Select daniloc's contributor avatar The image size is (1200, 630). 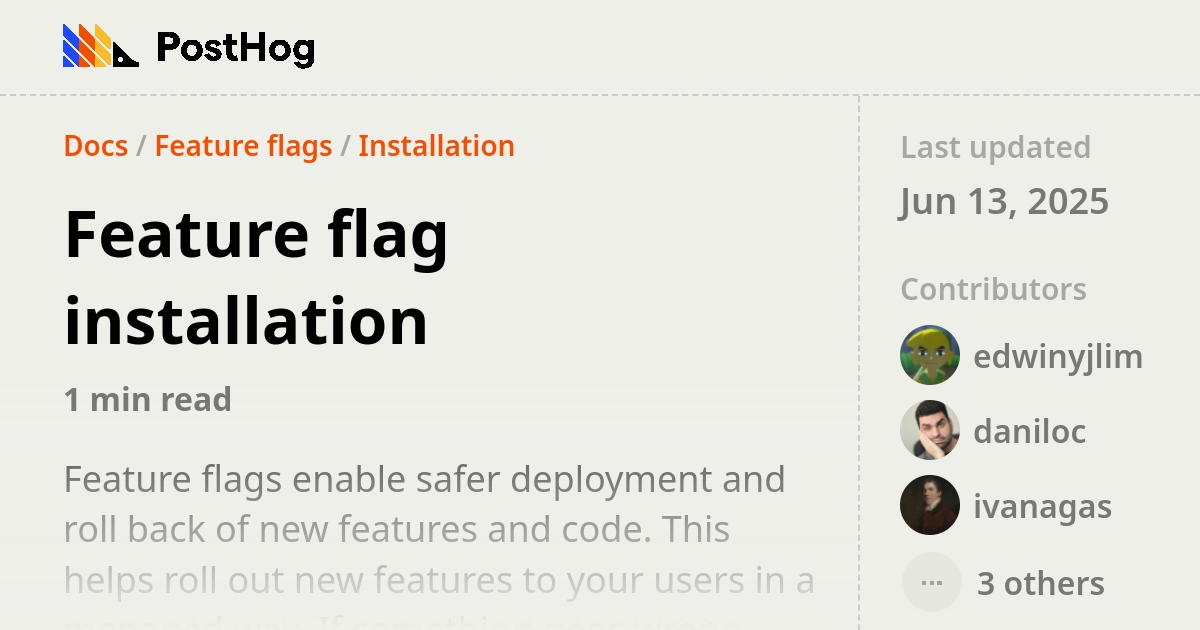pos(930,431)
